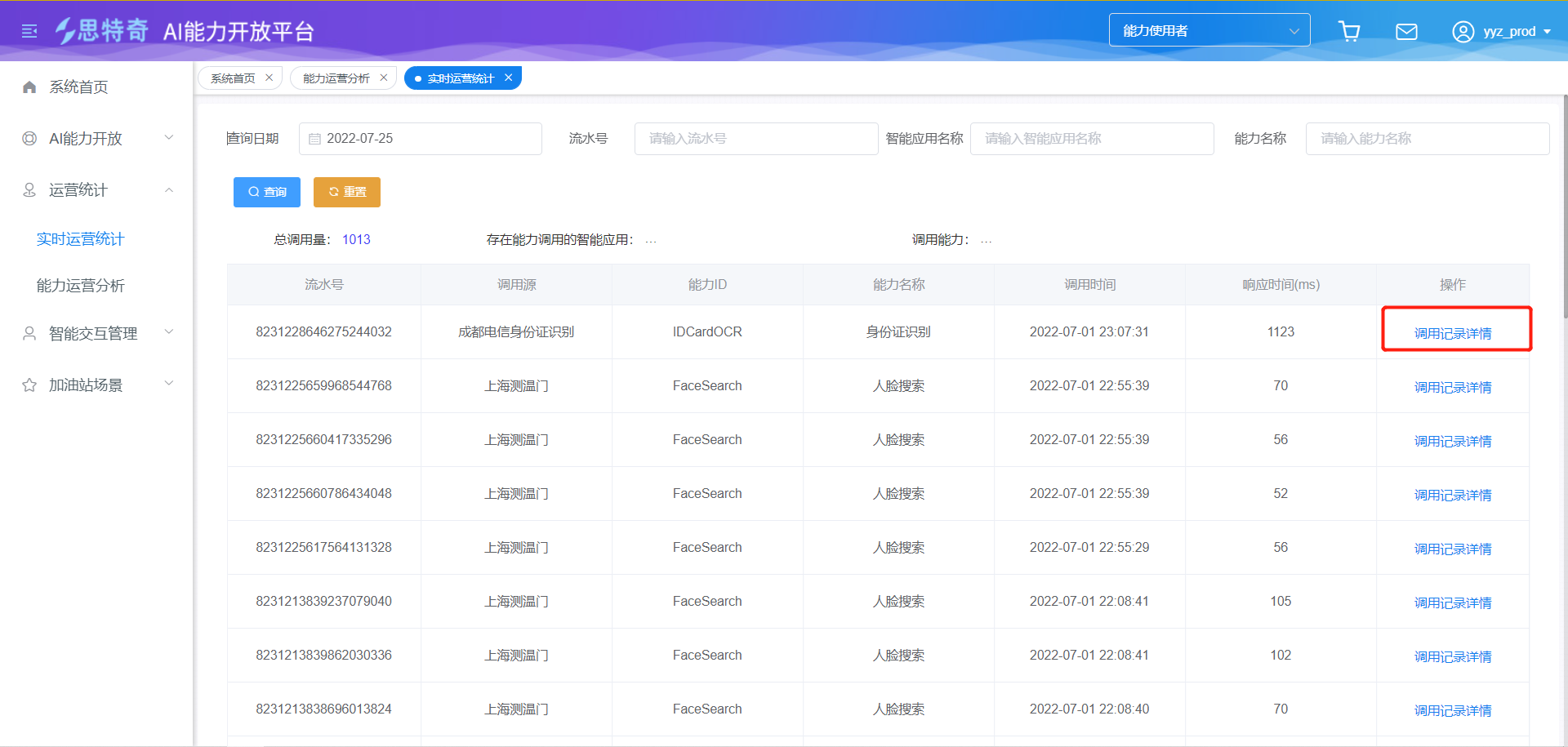Click the 智能应用名称 input field
1568x747 pixels.
pos(1092,139)
